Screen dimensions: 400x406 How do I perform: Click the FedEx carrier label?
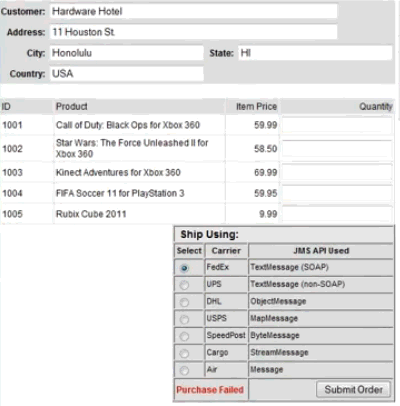tap(218, 267)
